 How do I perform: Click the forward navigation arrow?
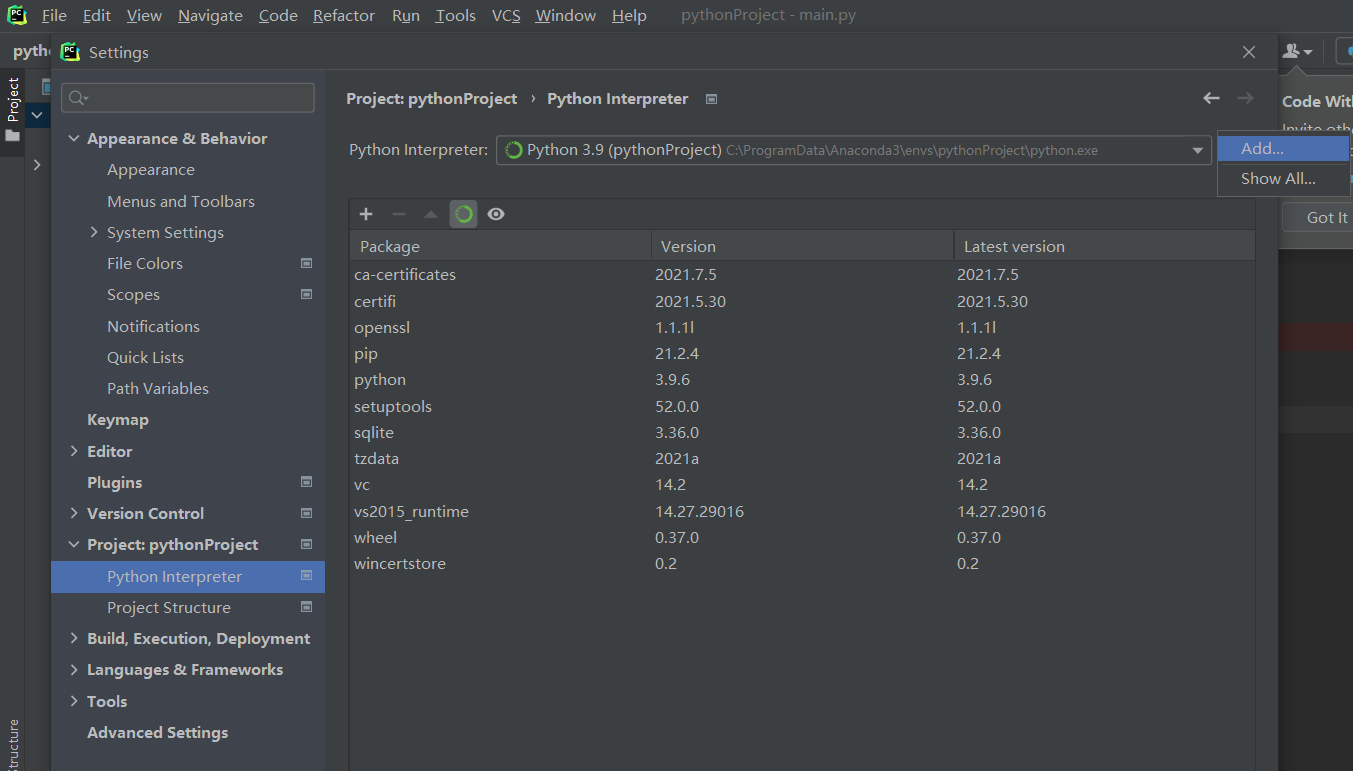pos(1243,98)
